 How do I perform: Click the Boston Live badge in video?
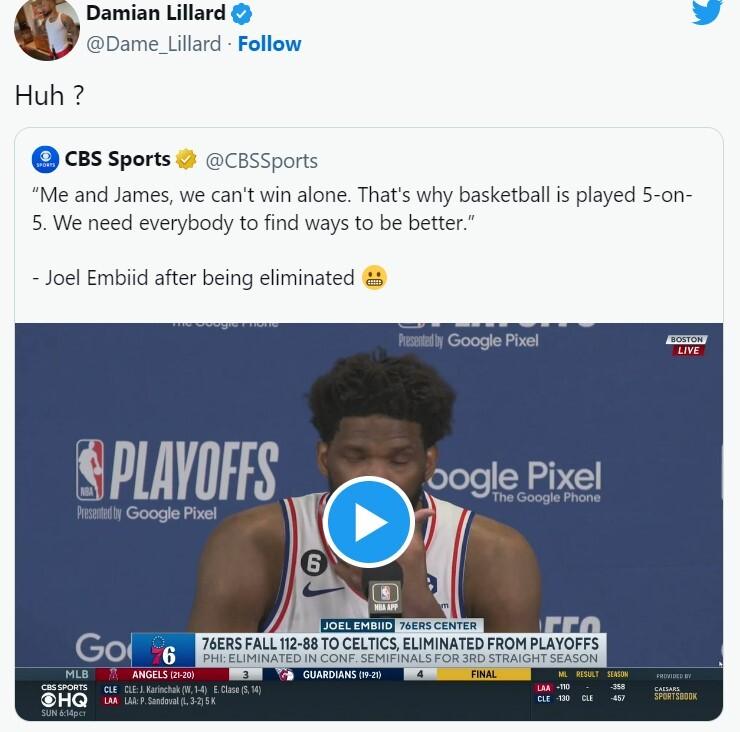pyautogui.click(x=687, y=345)
